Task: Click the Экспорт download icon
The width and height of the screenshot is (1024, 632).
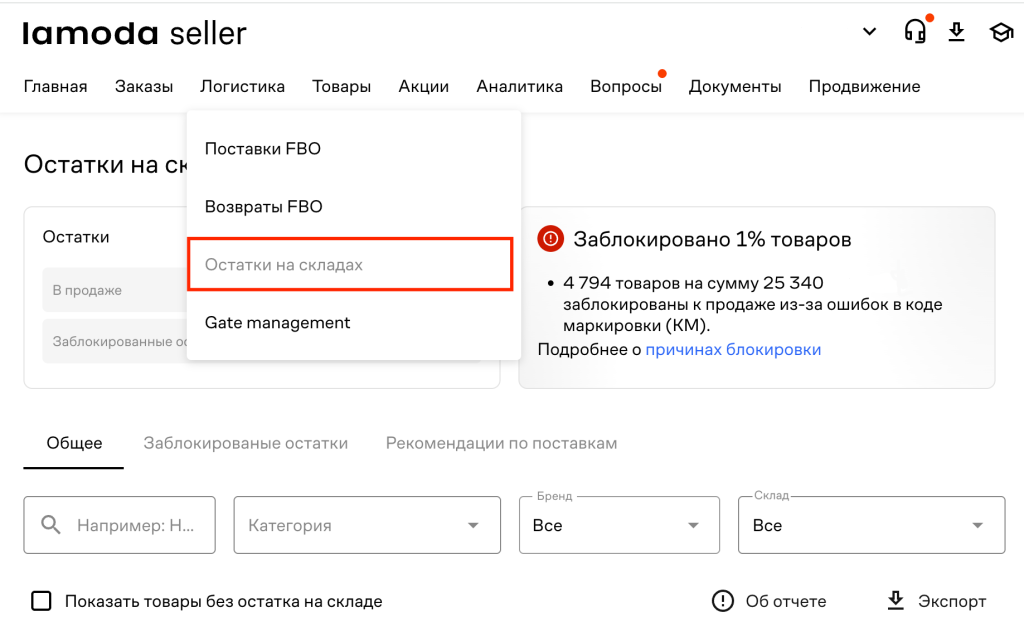Action: tap(896, 601)
